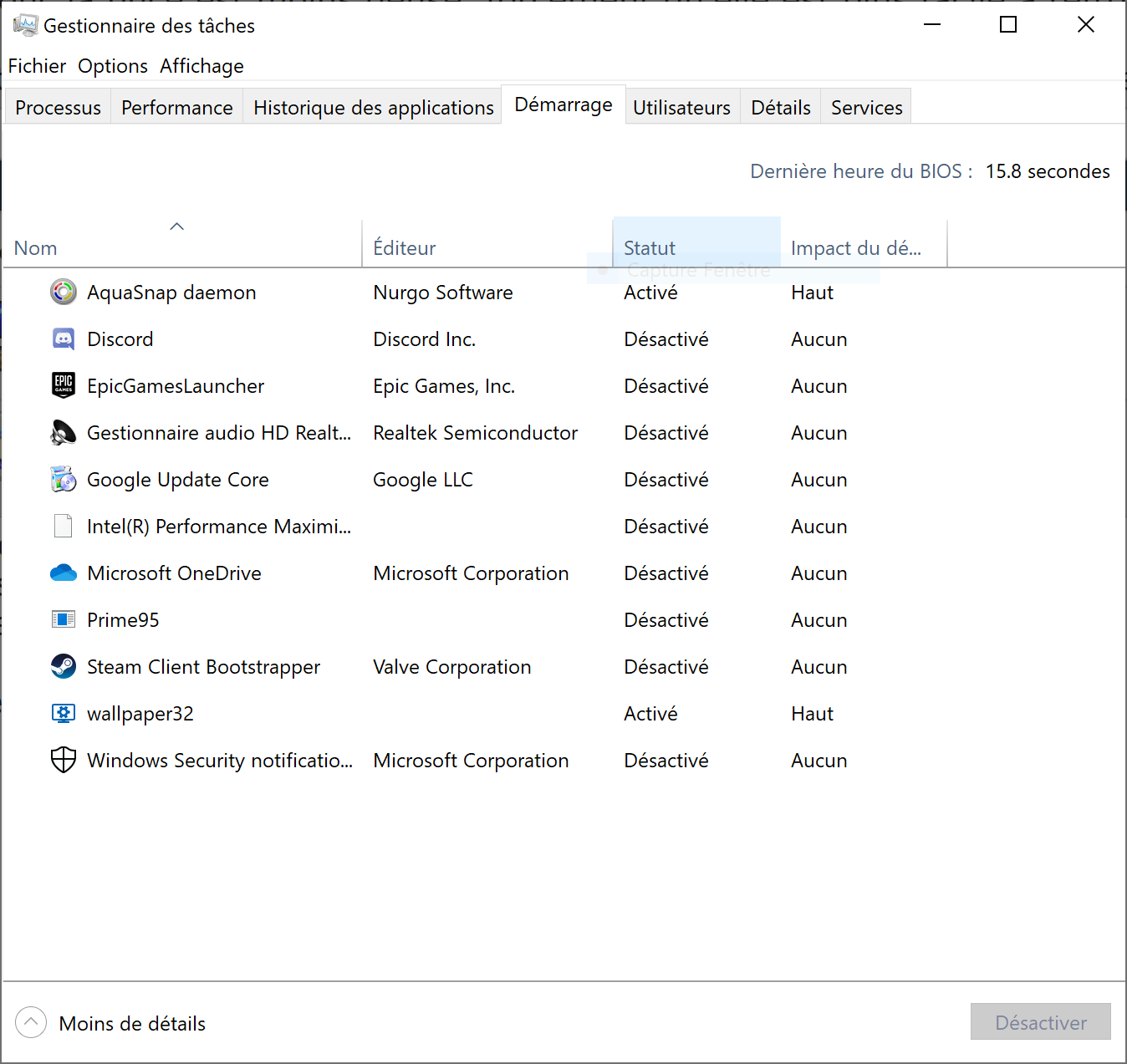Click the Google LLC publisher cell
1127x1064 pixels.
[423, 480]
